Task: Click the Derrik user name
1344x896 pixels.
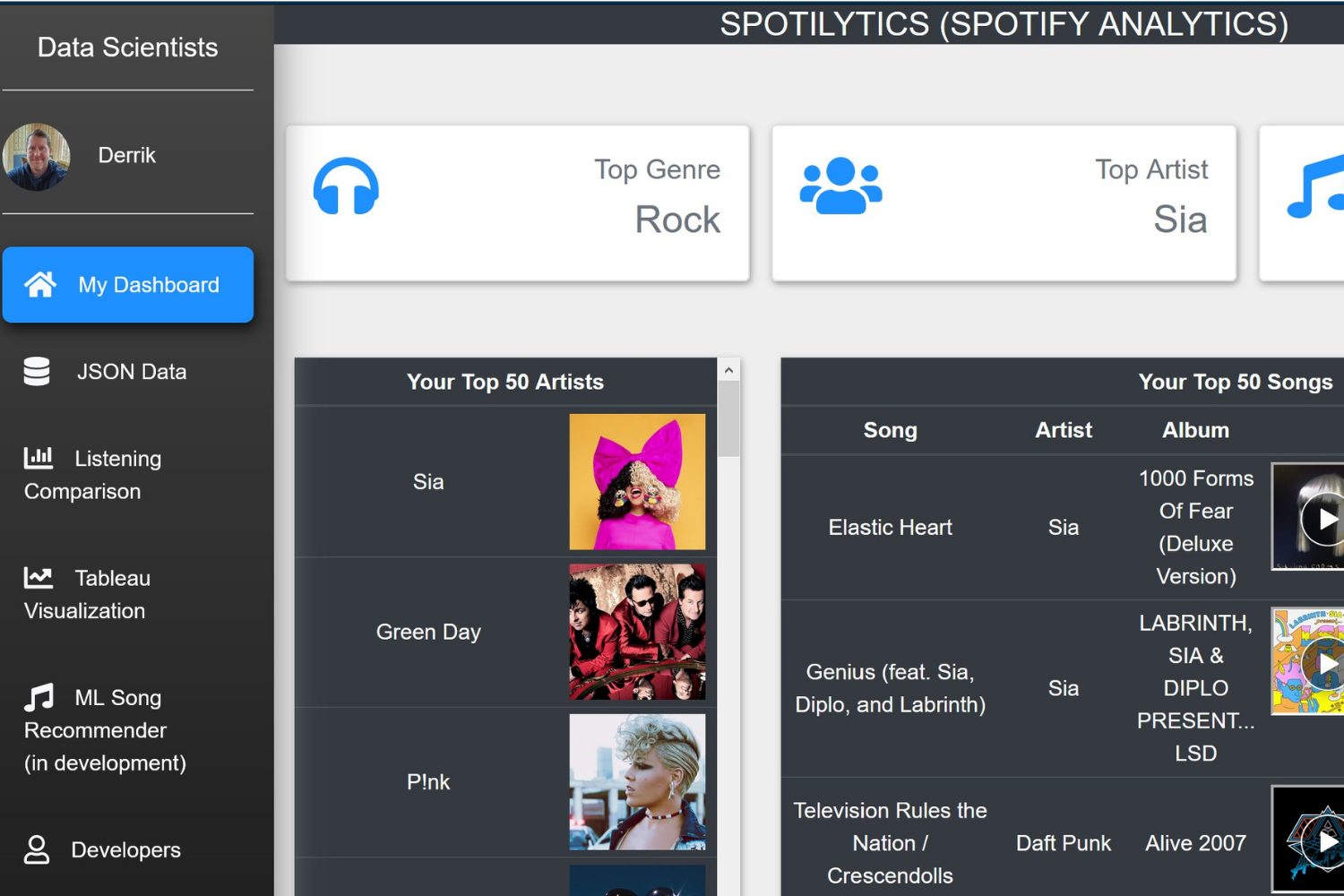Action: click(126, 155)
